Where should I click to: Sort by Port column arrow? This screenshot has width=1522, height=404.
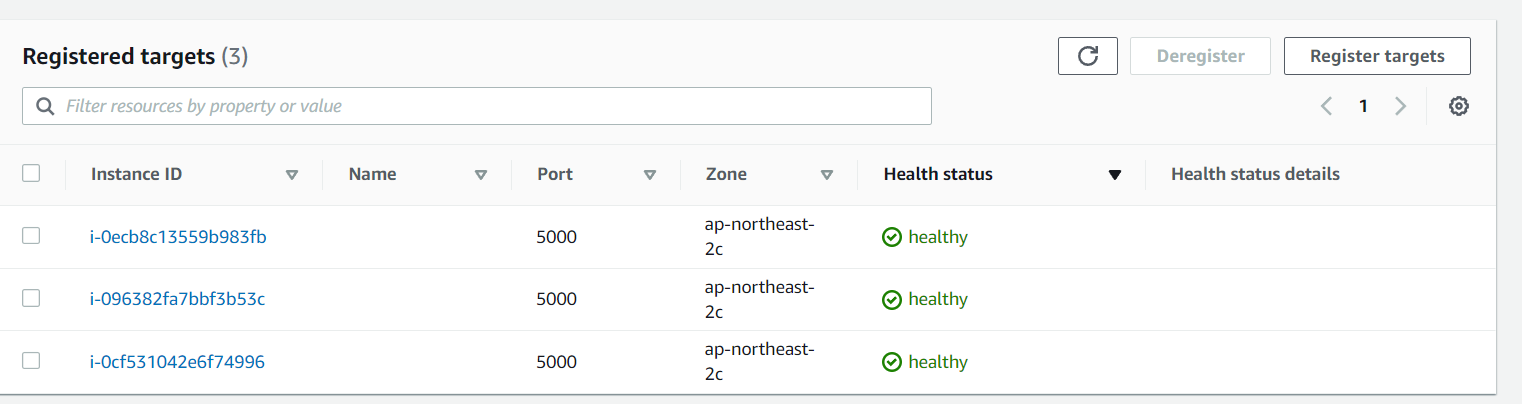[650, 175]
